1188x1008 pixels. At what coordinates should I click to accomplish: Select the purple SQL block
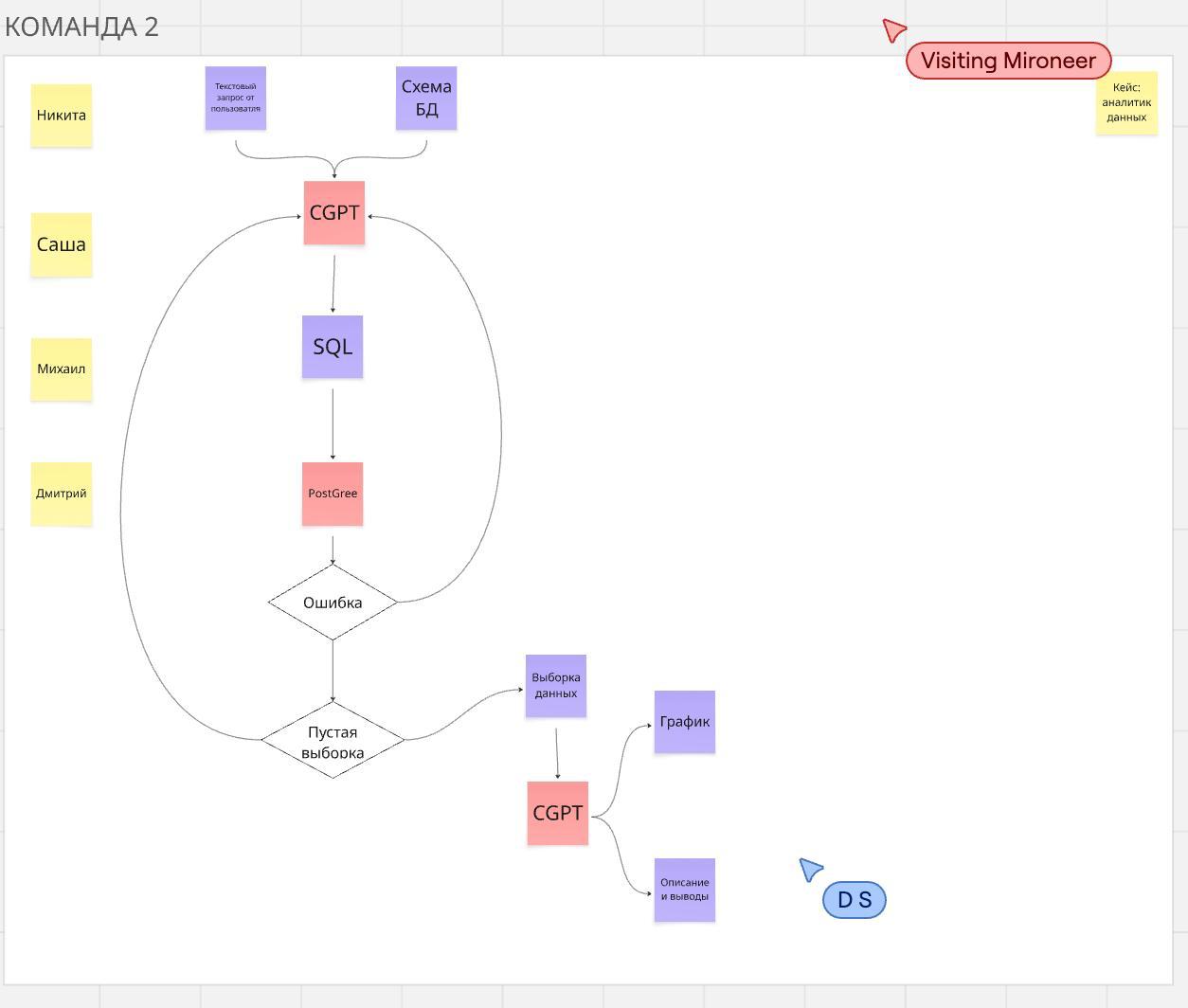tap(333, 347)
